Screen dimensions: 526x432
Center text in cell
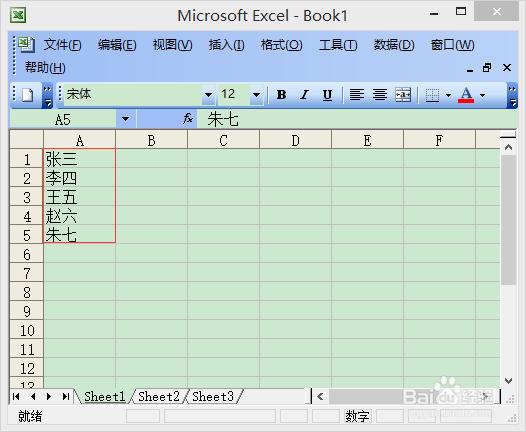pos(380,95)
